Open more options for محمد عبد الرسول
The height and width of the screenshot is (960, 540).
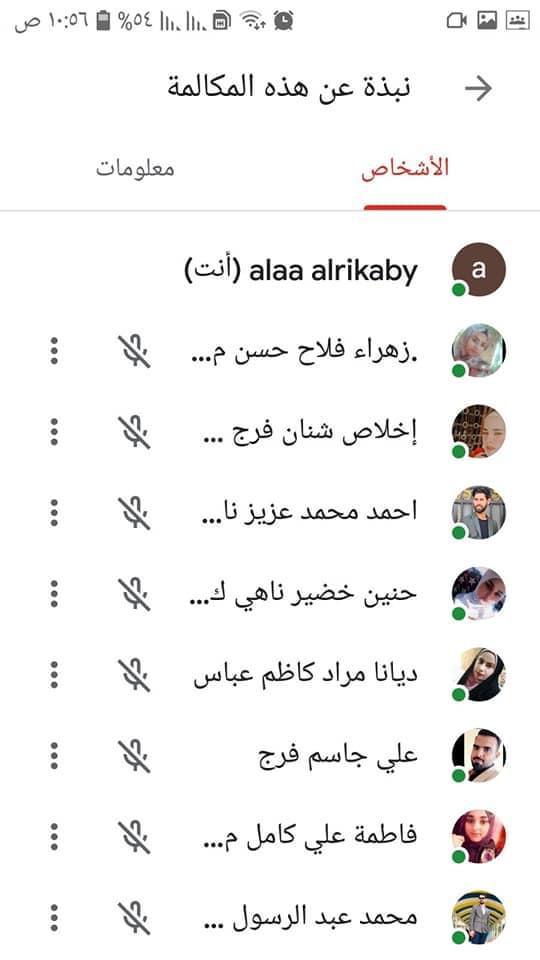54,917
